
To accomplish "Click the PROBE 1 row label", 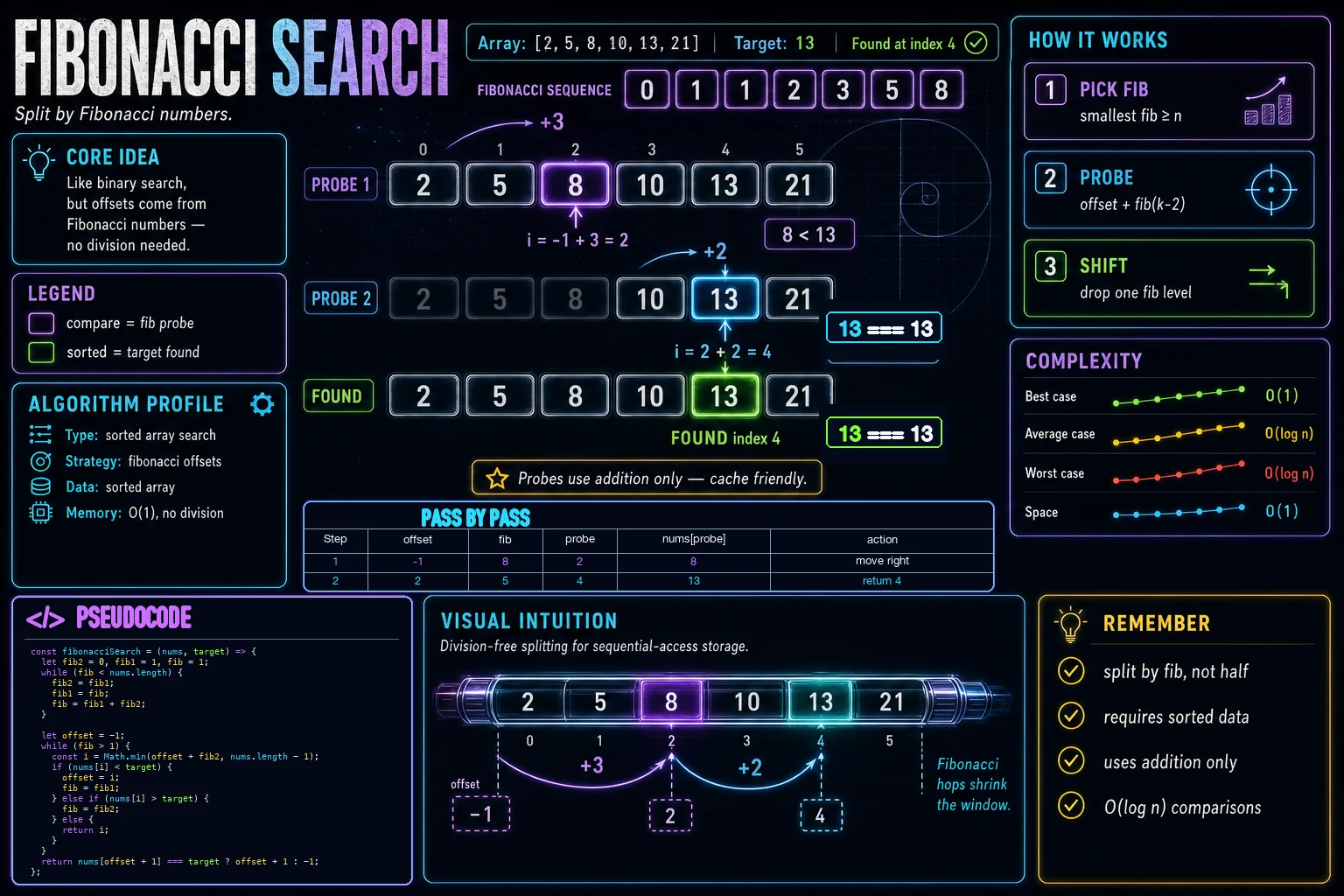I will click(x=340, y=185).
